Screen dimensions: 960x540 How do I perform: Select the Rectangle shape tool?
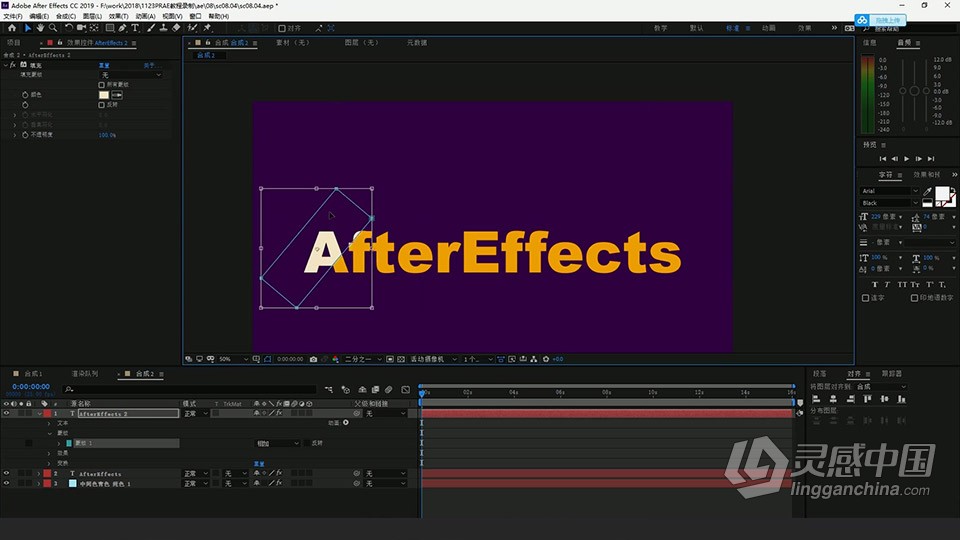coord(110,28)
